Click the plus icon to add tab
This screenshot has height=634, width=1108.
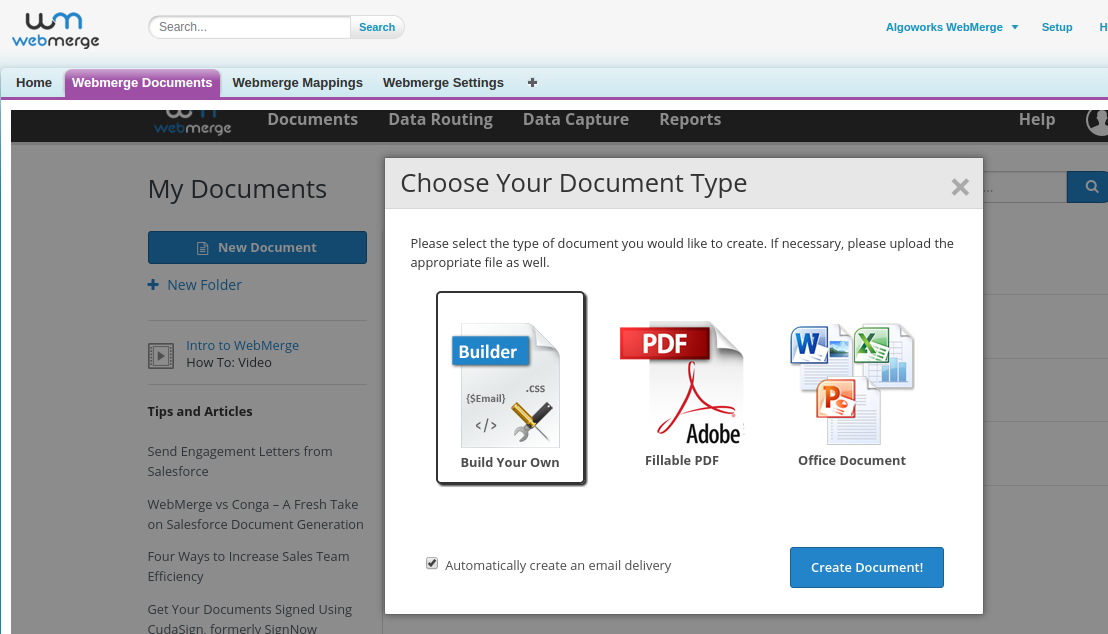click(532, 83)
